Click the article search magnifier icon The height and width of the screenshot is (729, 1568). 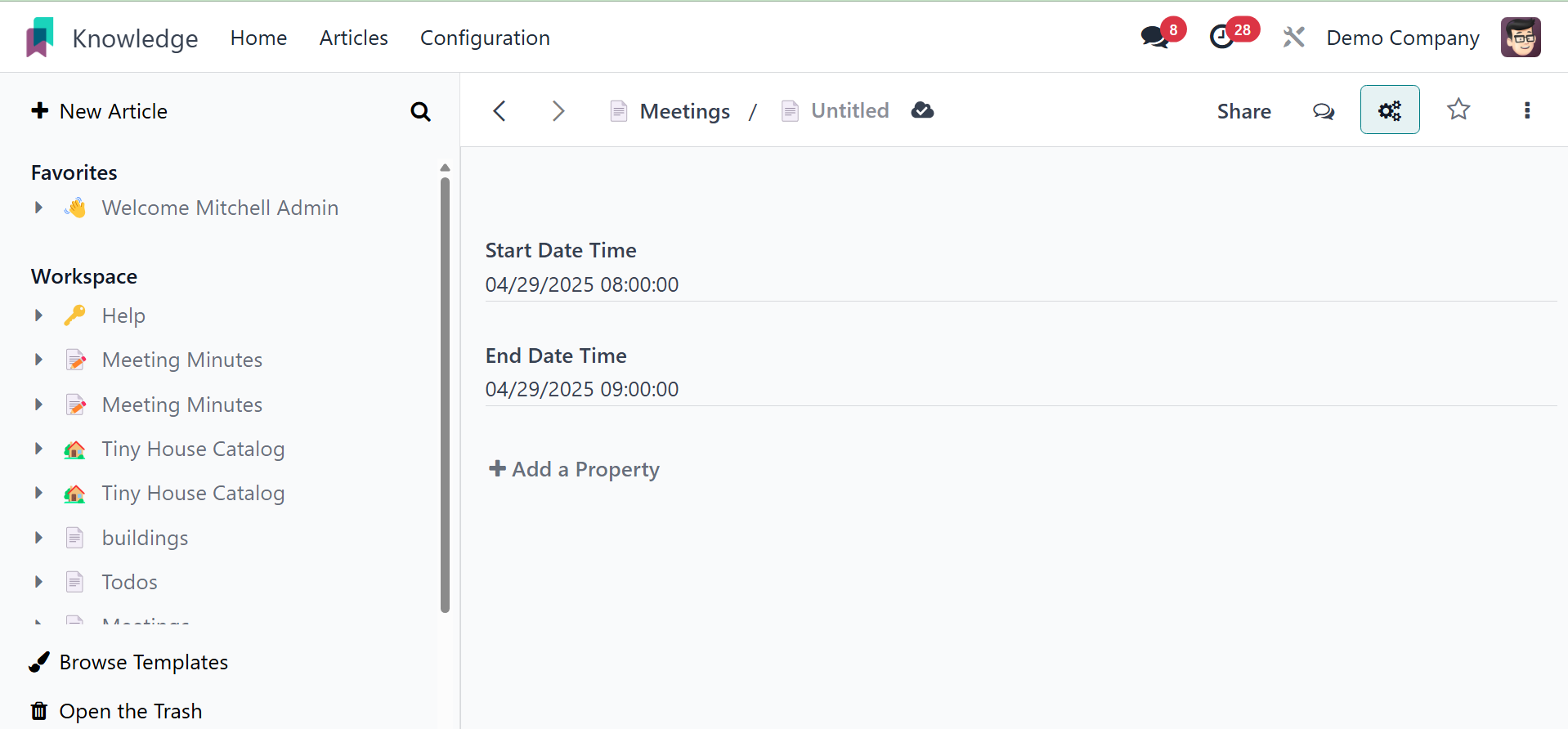click(x=420, y=111)
